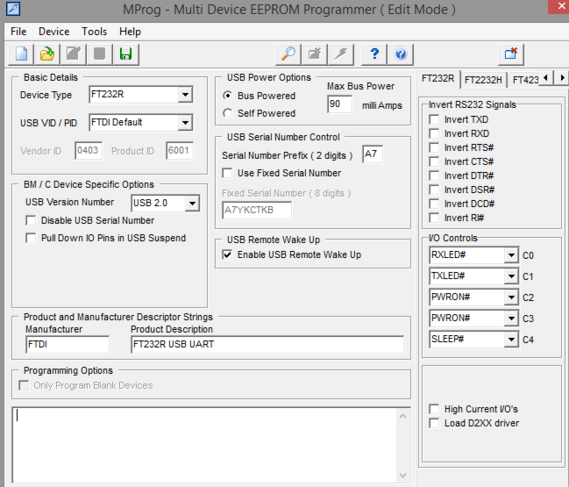Image resolution: width=569 pixels, height=487 pixels.
Task: Open the File menu
Action: [x=18, y=32]
